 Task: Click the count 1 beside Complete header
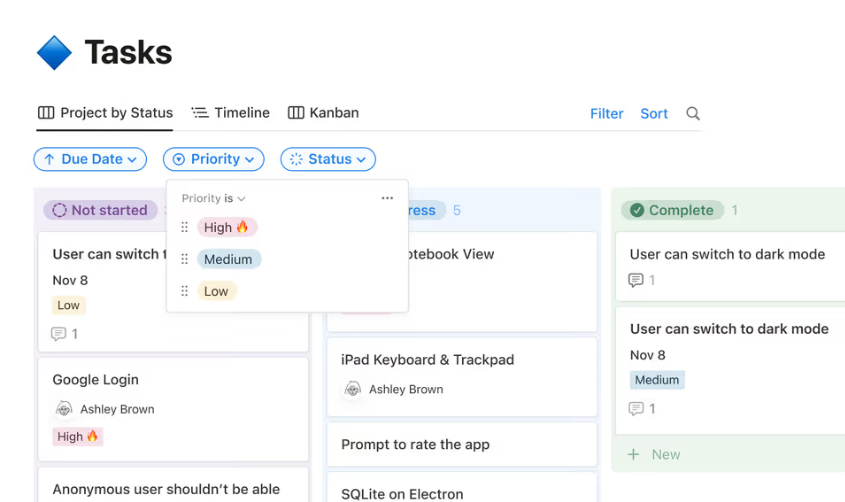click(735, 210)
